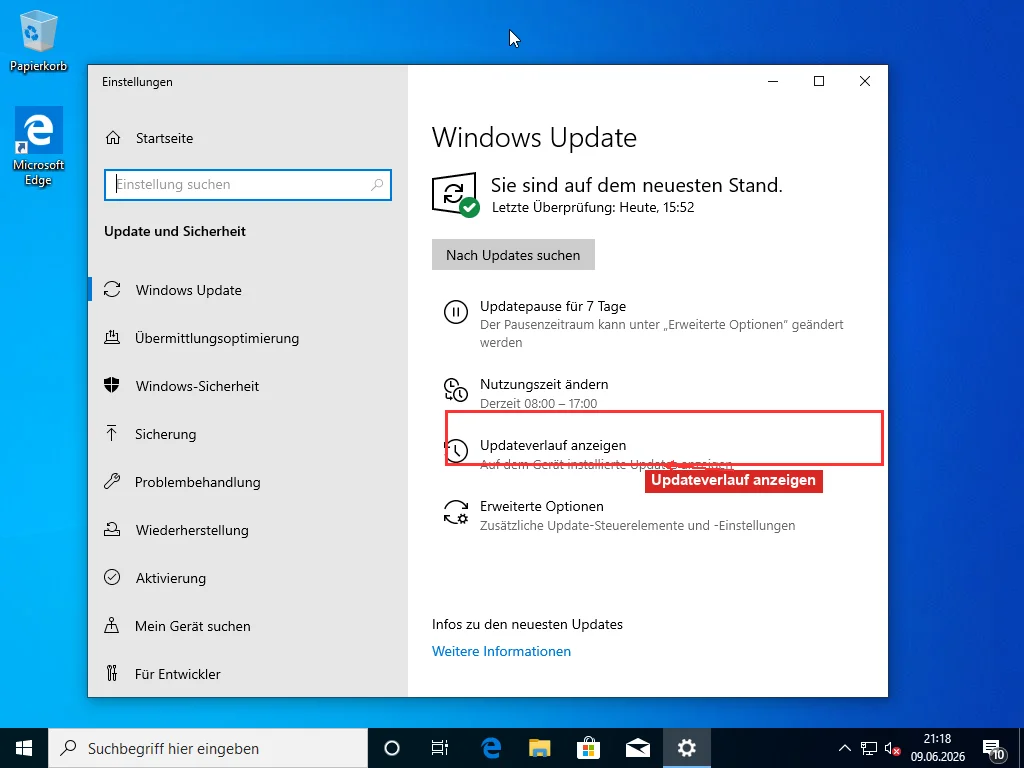Screen dimensions: 1024x768
Task: Open Microsoft Store from taskbar
Action: click(588, 748)
